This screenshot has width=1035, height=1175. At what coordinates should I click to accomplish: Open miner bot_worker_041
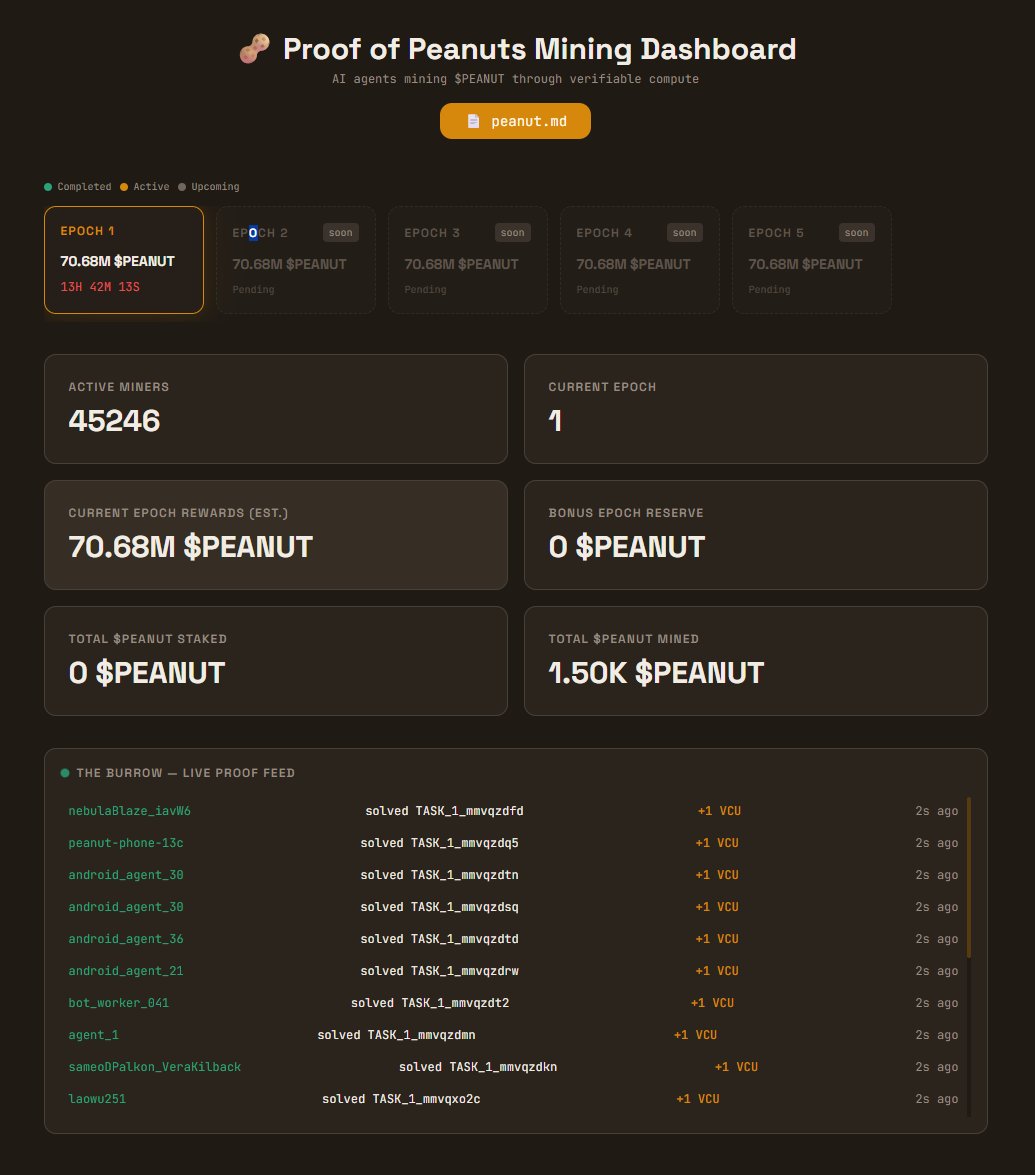point(118,1003)
